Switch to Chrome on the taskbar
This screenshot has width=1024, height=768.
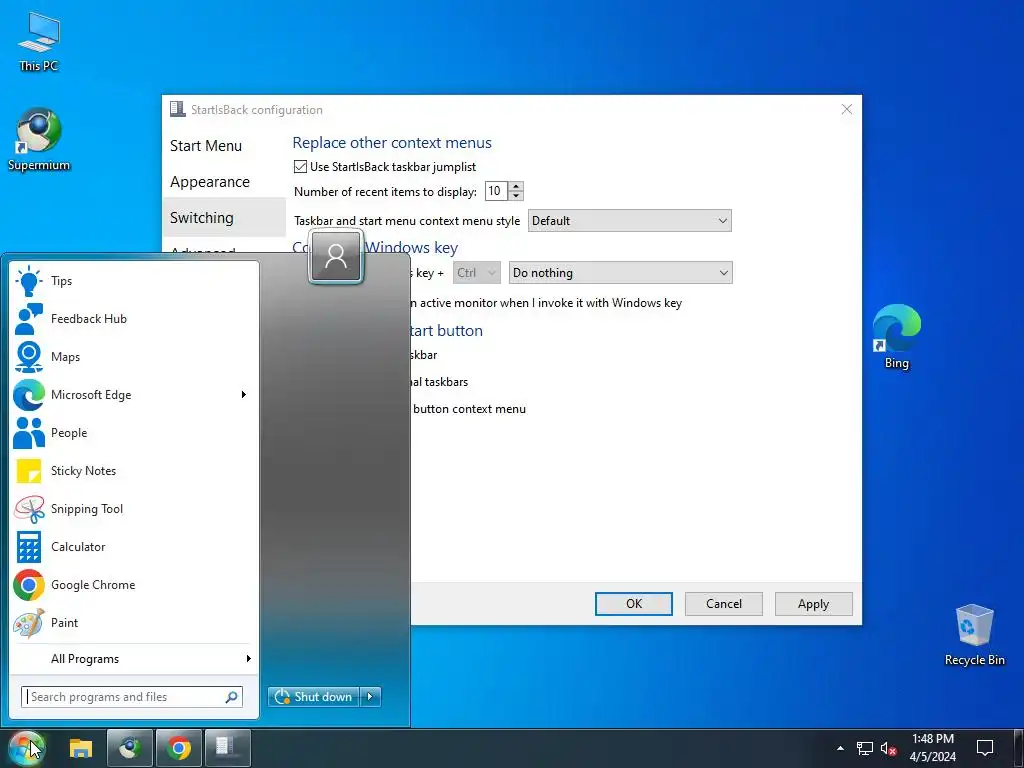179,748
